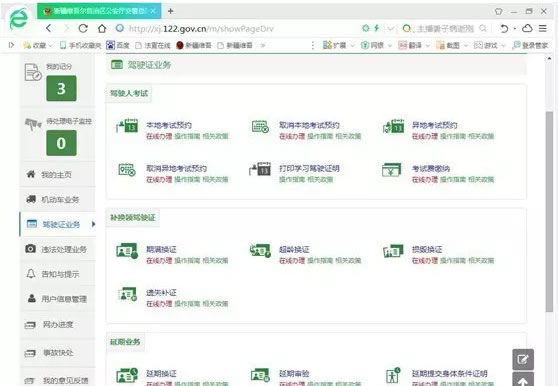Open the address bar history dropdown chevron
Viewport: 558px width, 386px height.
tap(391, 28)
